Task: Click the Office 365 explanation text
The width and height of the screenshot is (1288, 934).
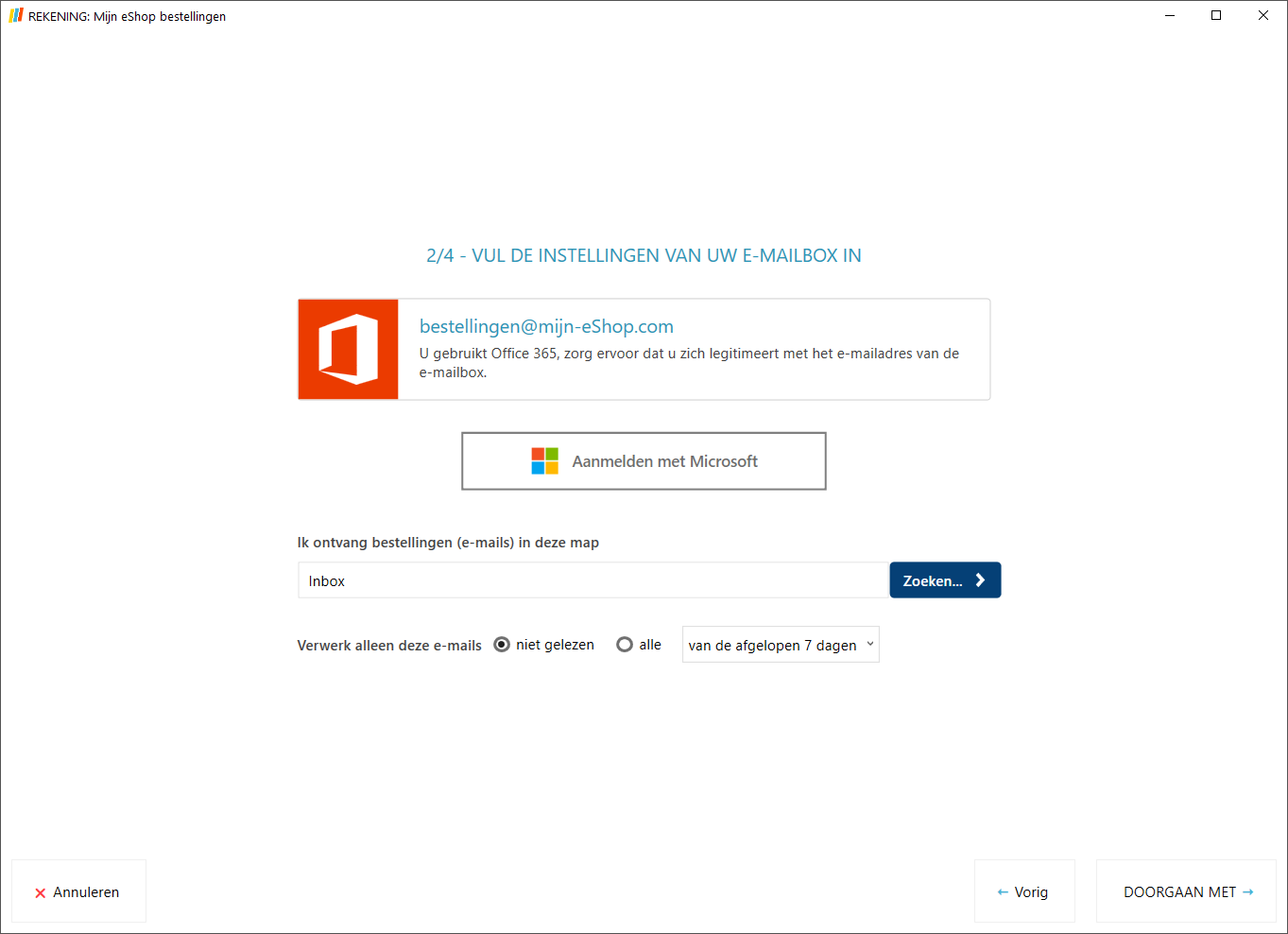Action: coord(689,363)
